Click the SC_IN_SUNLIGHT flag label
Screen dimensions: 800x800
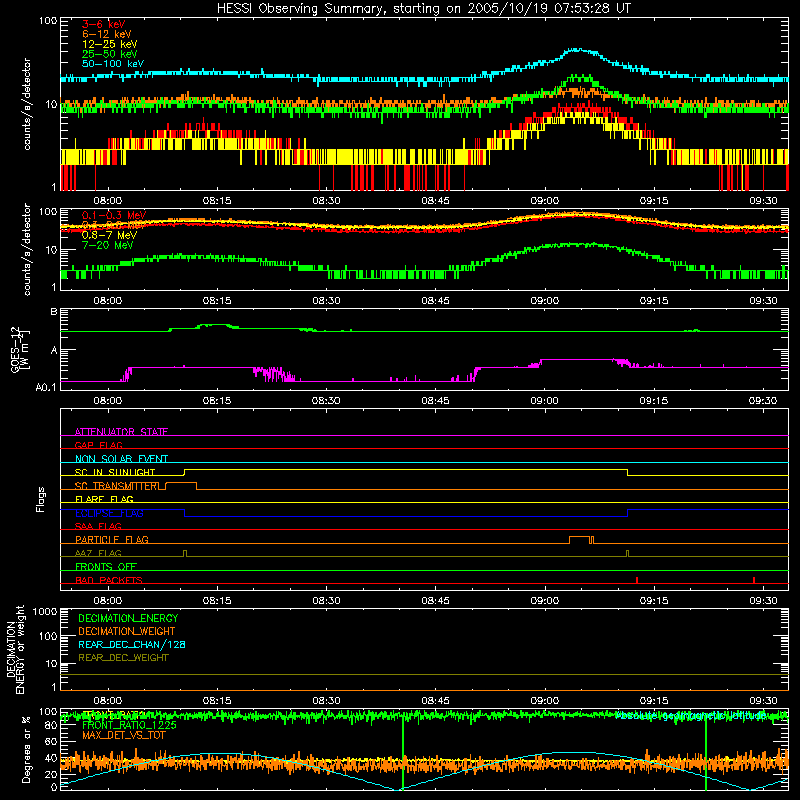pyautogui.click(x=115, y=472)
